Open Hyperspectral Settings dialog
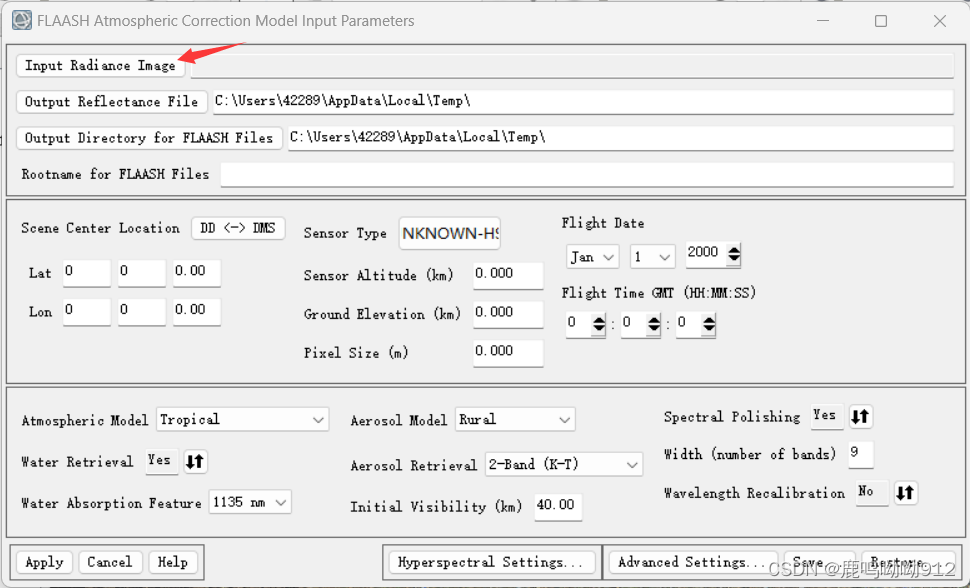Image resolution: width=970 pixels, height=588 pixels. pos(490,563)
